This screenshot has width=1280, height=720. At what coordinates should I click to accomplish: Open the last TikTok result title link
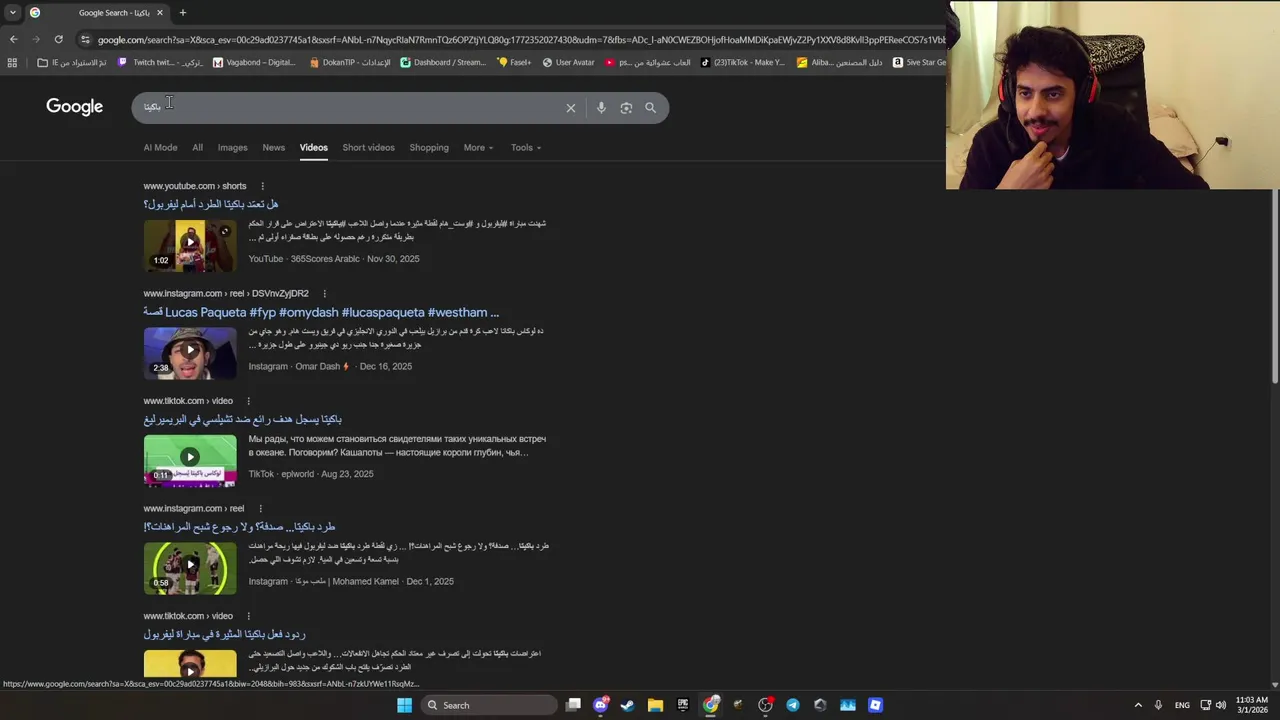point(224,634)
